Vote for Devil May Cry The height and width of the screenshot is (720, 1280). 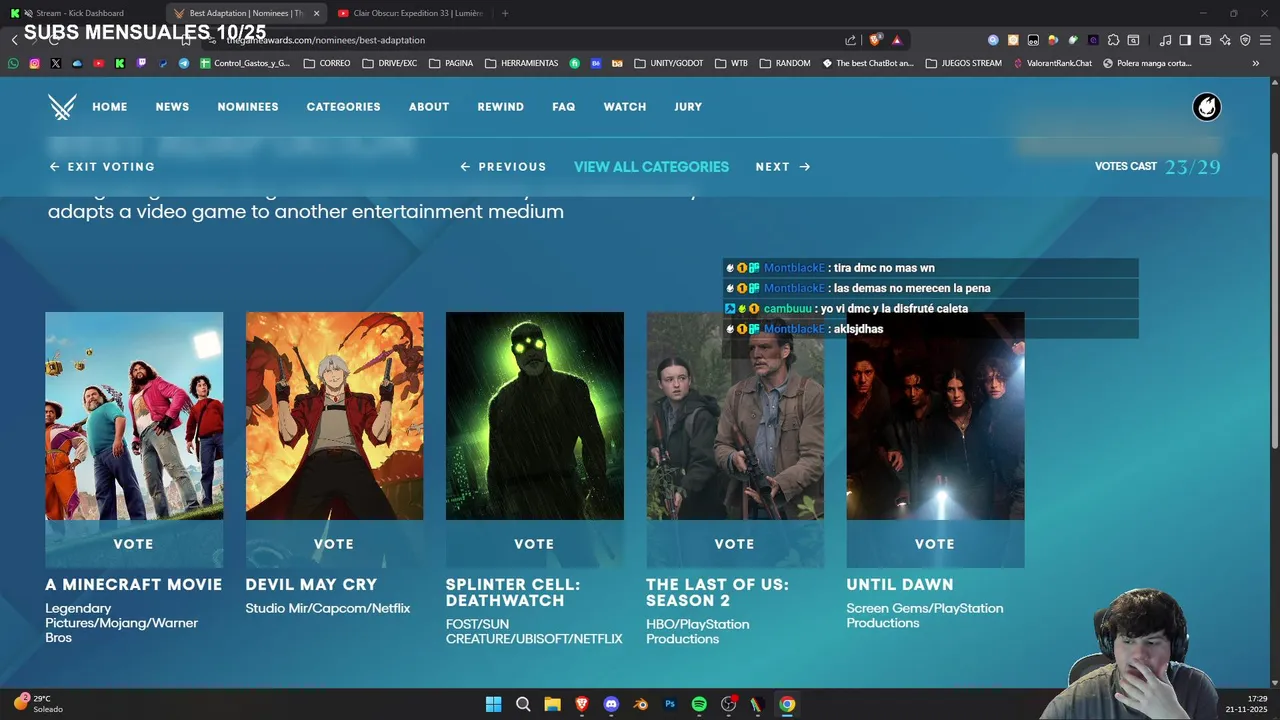click(x=334, y=544)
